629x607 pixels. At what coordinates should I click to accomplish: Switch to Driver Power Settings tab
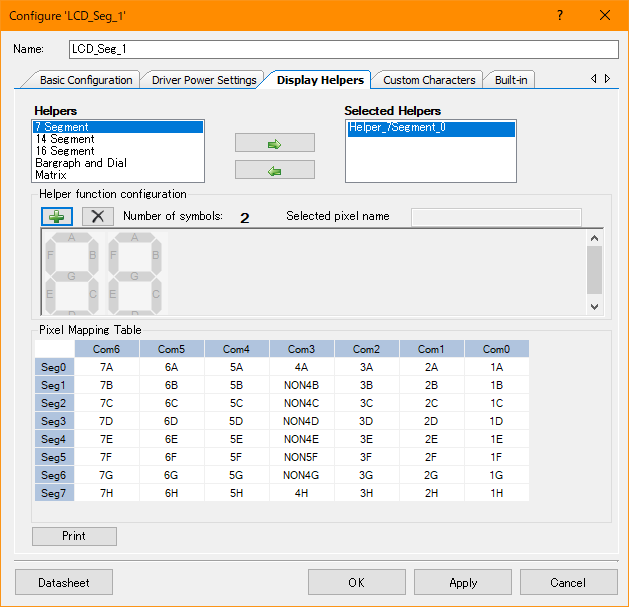pyautogui.click(x=204, y=80)
